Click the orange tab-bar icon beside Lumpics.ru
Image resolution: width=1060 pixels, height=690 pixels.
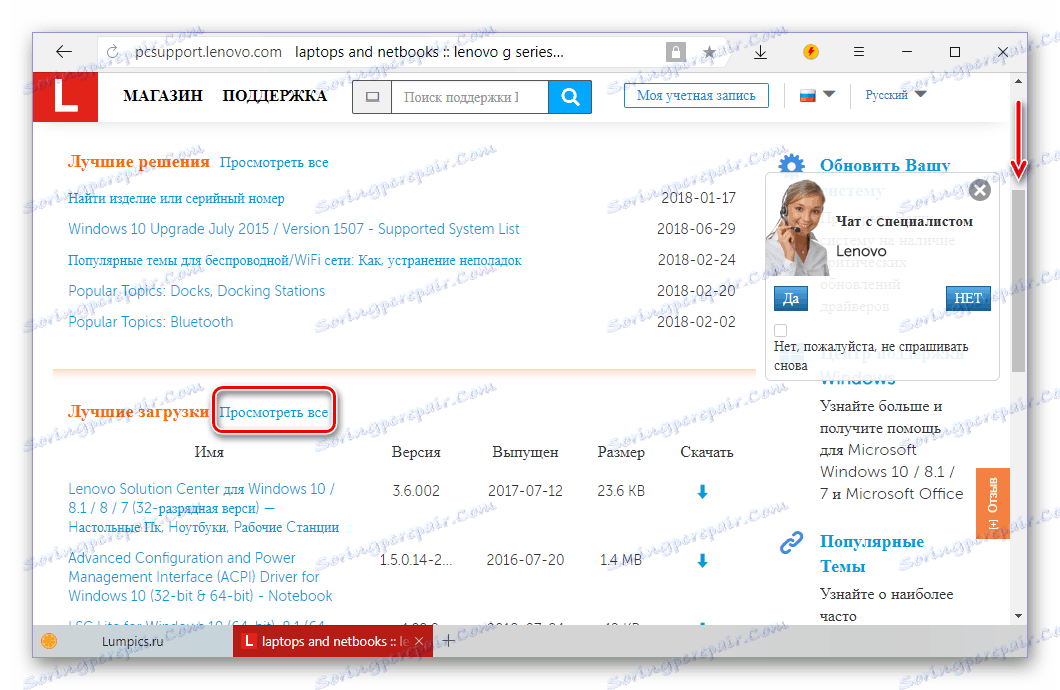[49, 641]
